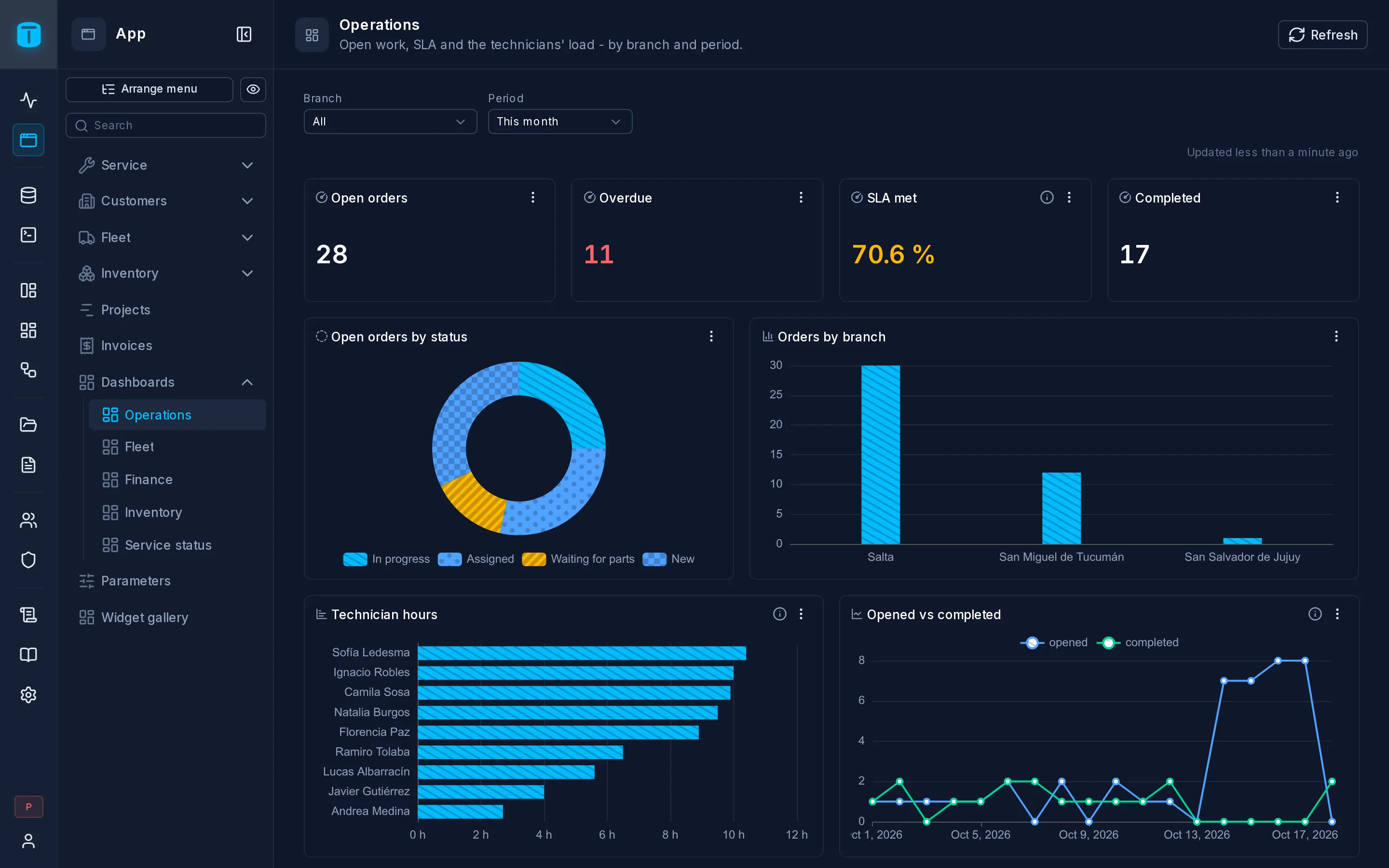
Task: Expand the Customers menu section
Action: (x=166, y=201)
